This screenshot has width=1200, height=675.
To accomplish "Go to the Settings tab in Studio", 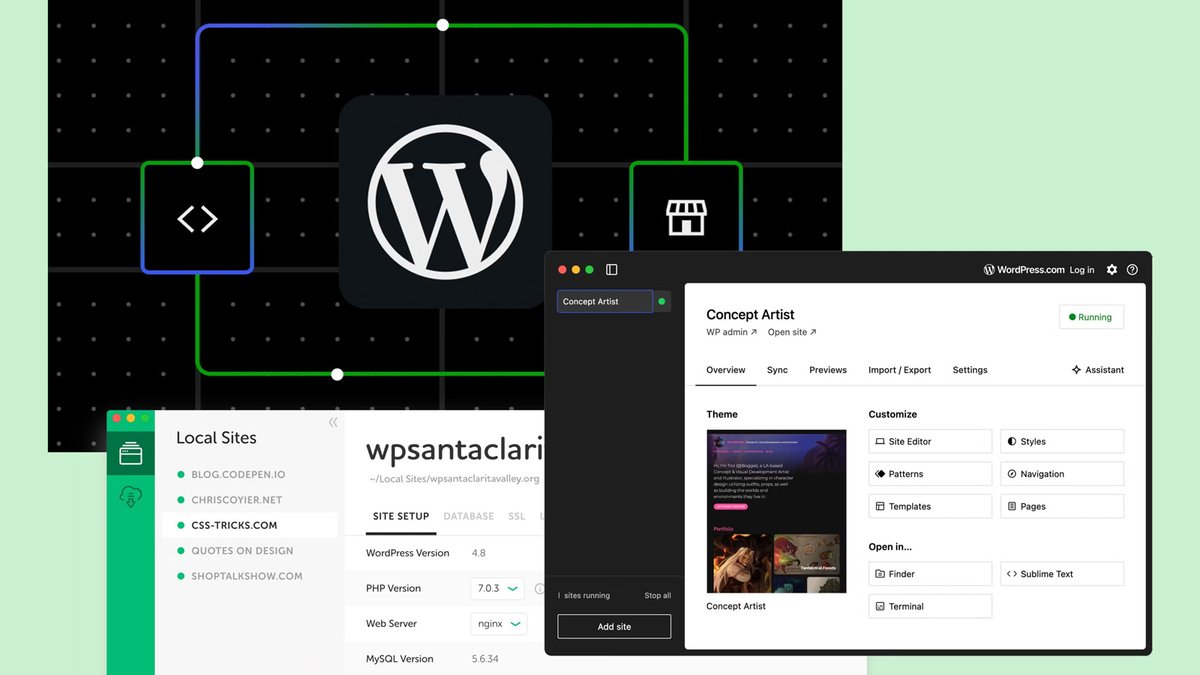I will 970,370.
